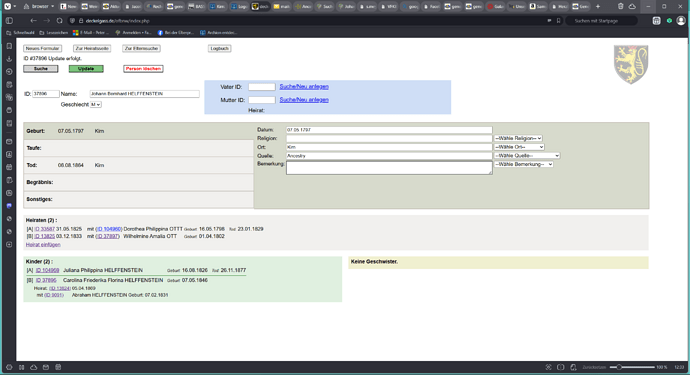Open the browser workspace dropdown
Image resolution: width=690 pixels, height=375 pixels.
click(x=39, y=7)
